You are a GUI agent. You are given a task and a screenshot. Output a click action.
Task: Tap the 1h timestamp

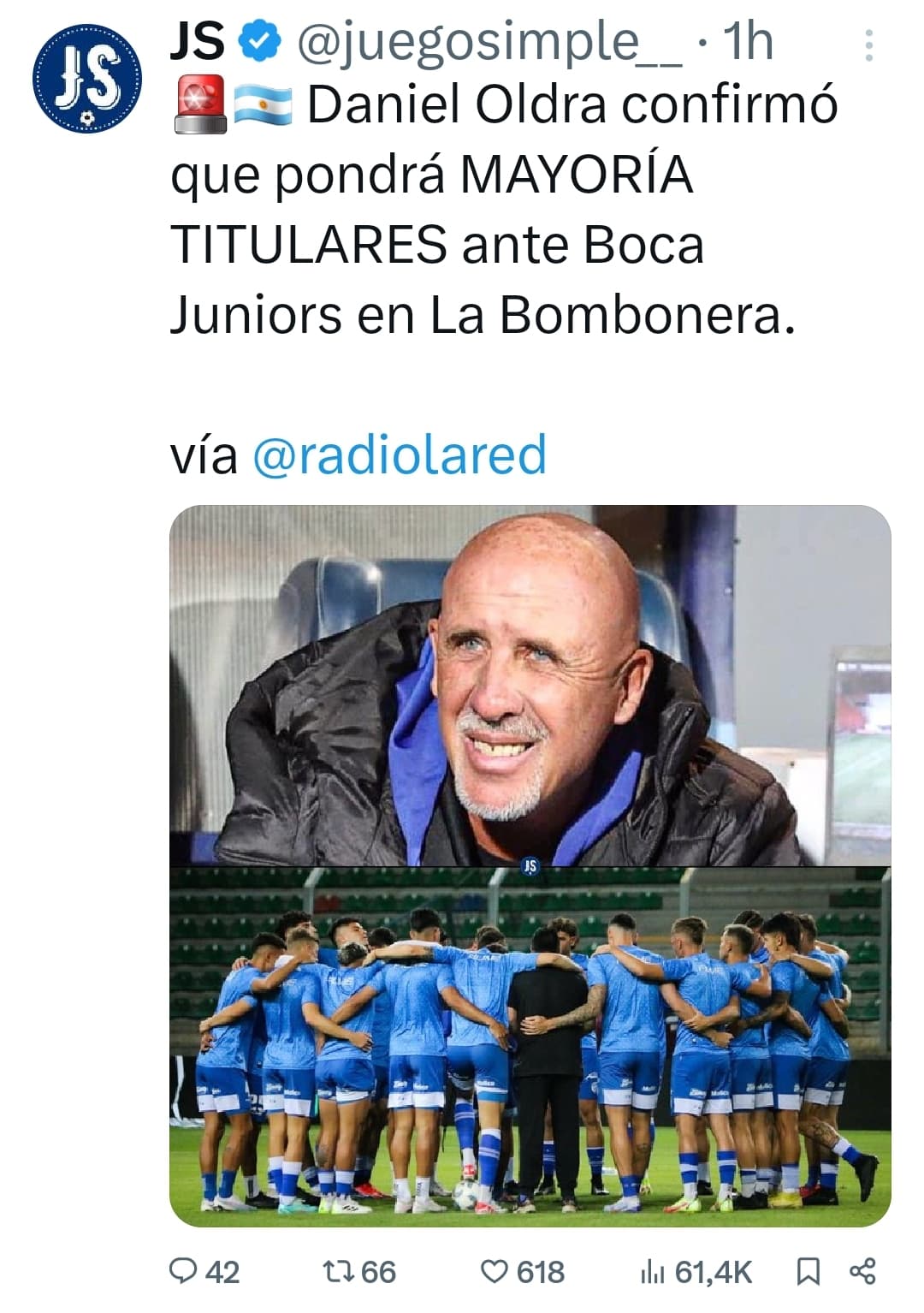pyautogui.click(x=748, y=41)
